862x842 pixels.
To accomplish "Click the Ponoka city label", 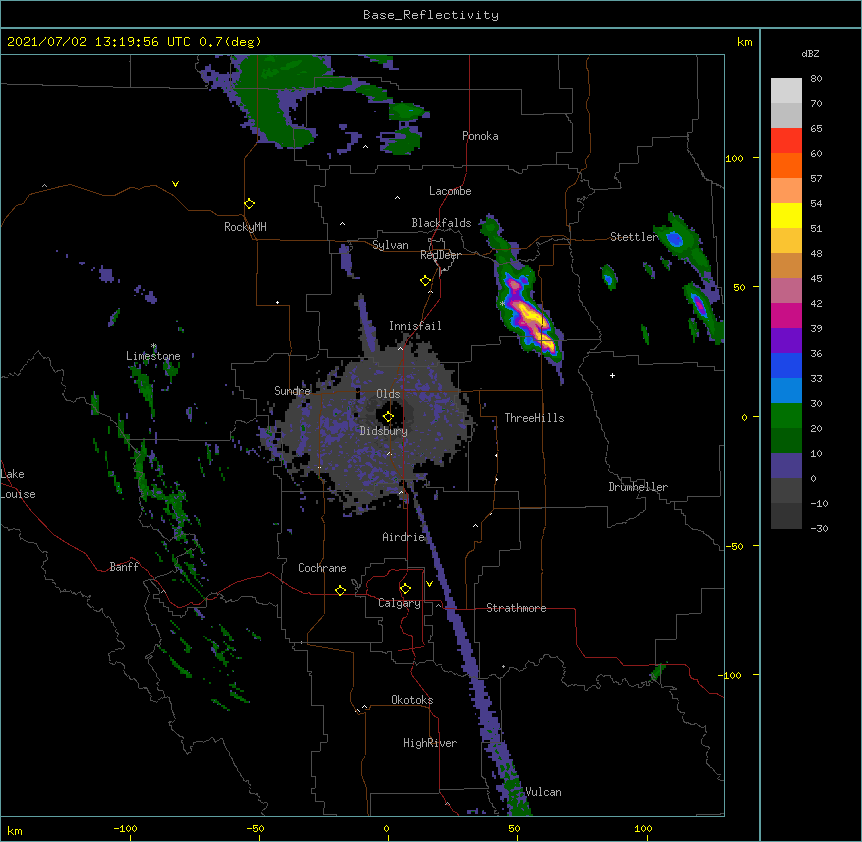I will click(480, 136).
